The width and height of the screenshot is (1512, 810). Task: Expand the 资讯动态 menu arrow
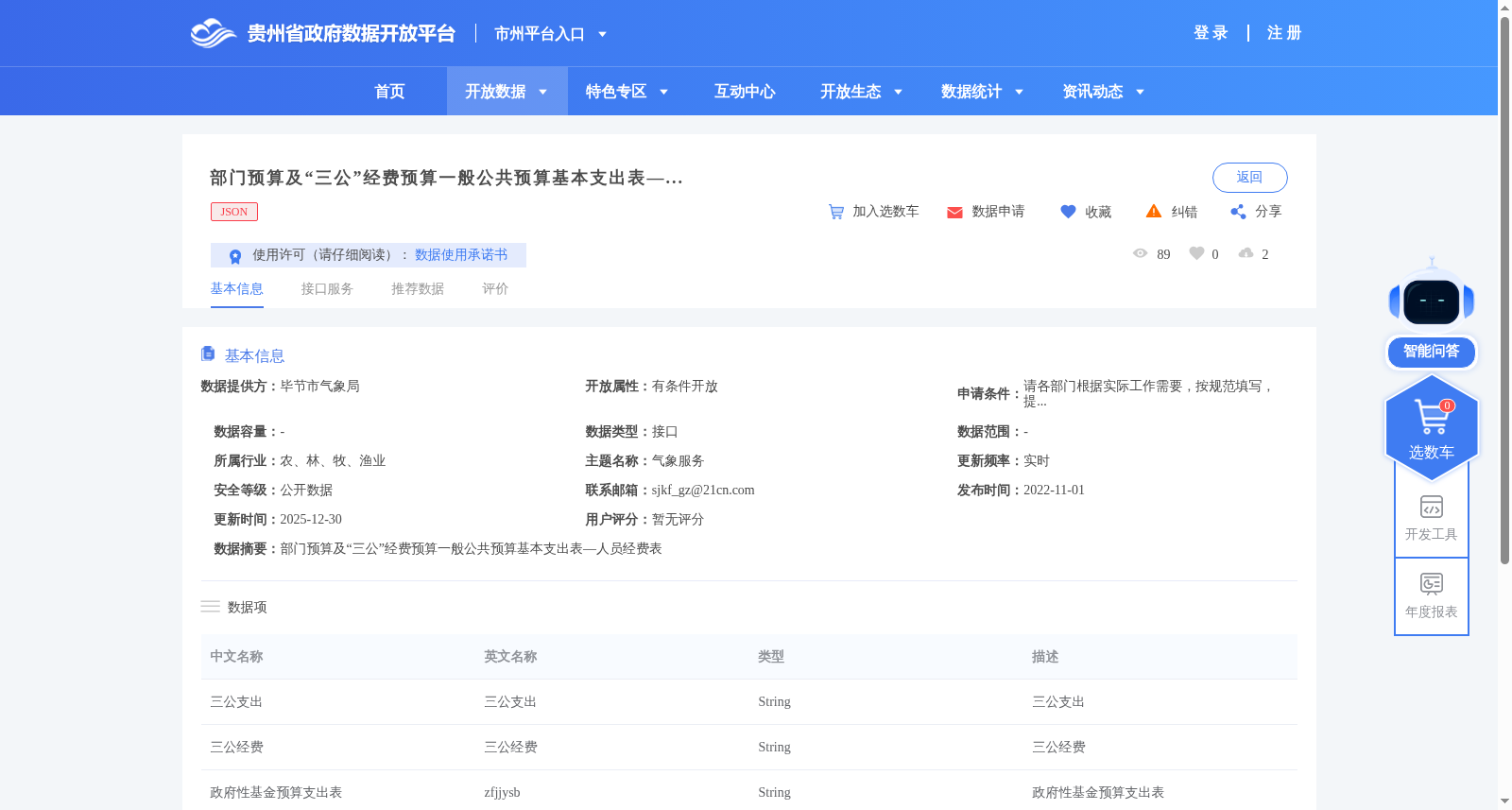tap(1140, 93)
